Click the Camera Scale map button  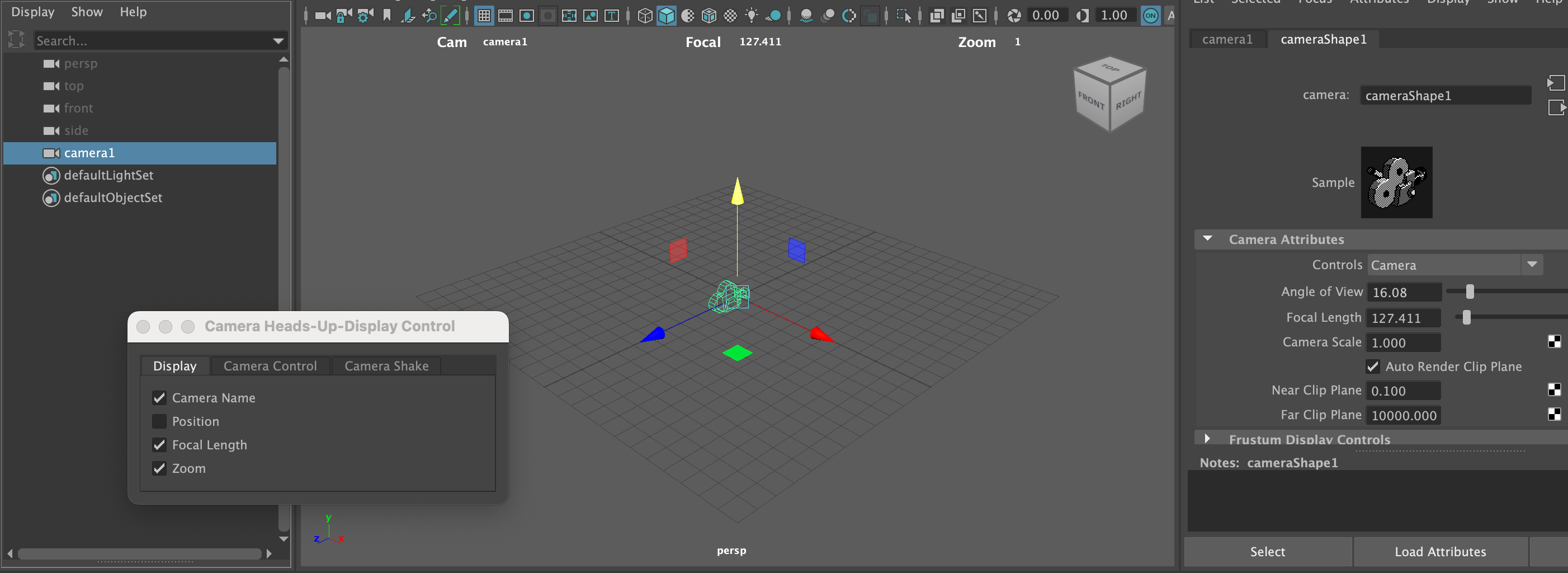pos(1553,342)
